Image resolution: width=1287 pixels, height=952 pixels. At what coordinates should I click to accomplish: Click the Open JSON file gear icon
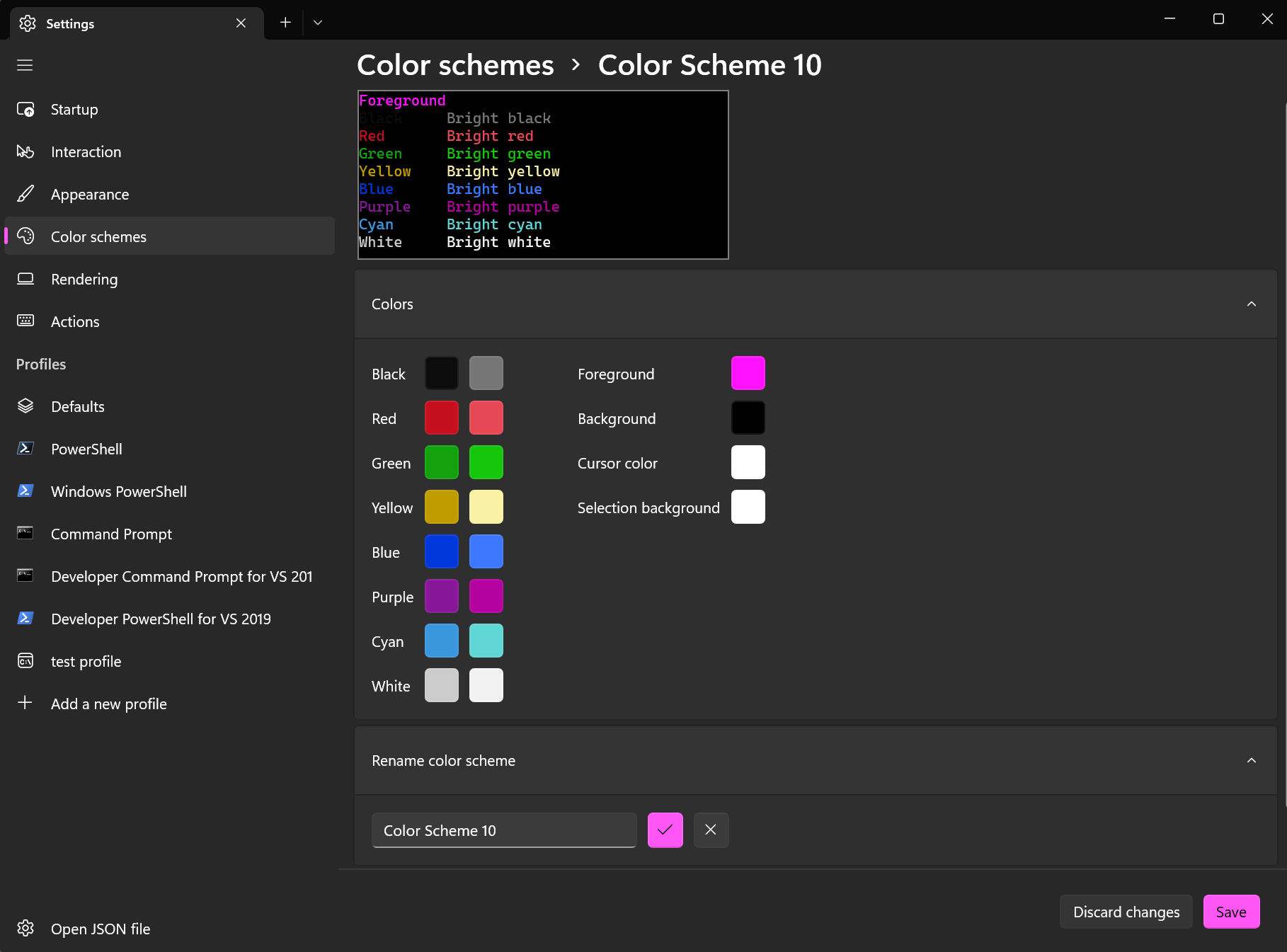click(x=25, y=929)
